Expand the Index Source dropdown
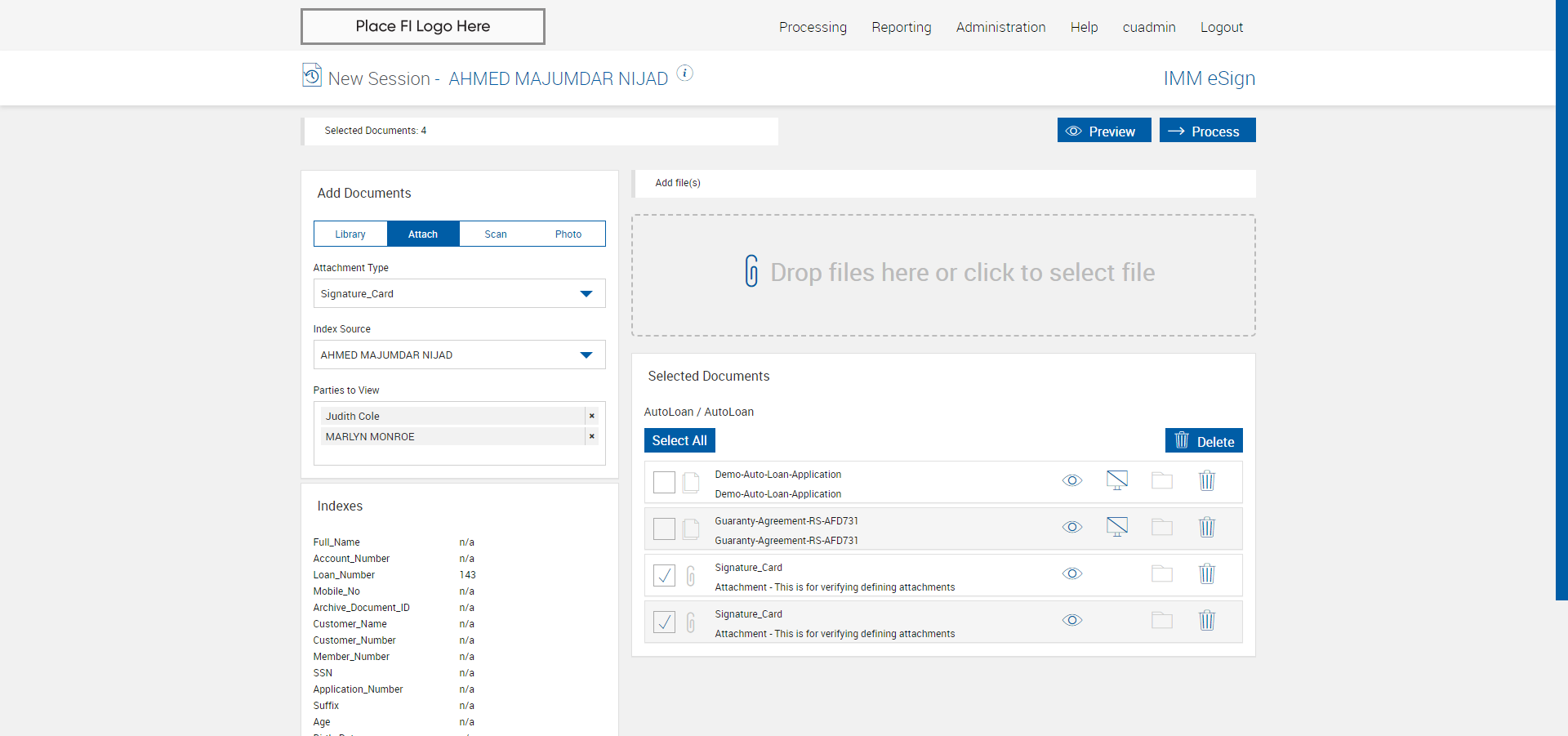Image resolution: width=1568 pixels, height=736 pixels. [459, 355]
